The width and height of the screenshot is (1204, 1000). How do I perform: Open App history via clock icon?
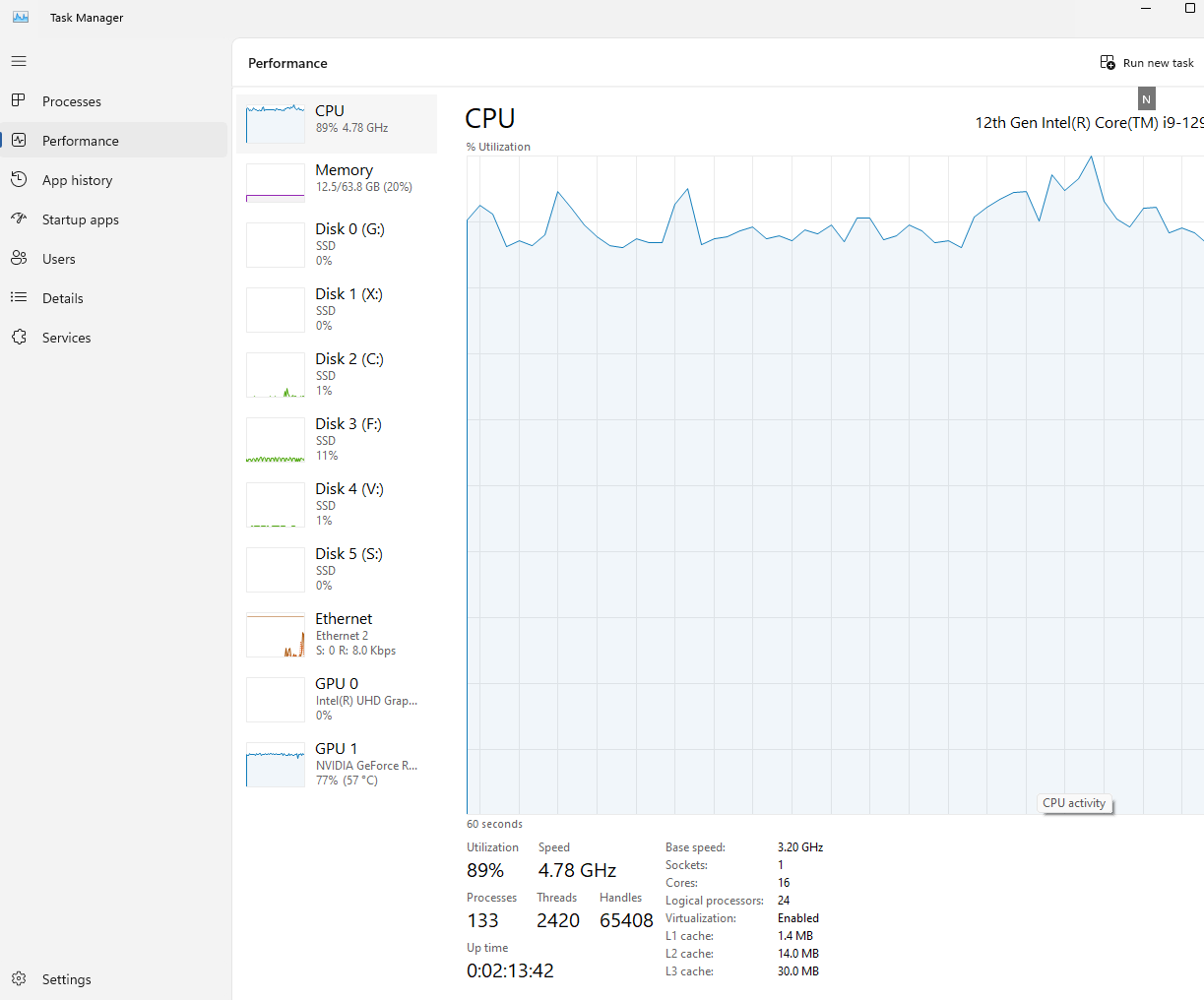19,179
